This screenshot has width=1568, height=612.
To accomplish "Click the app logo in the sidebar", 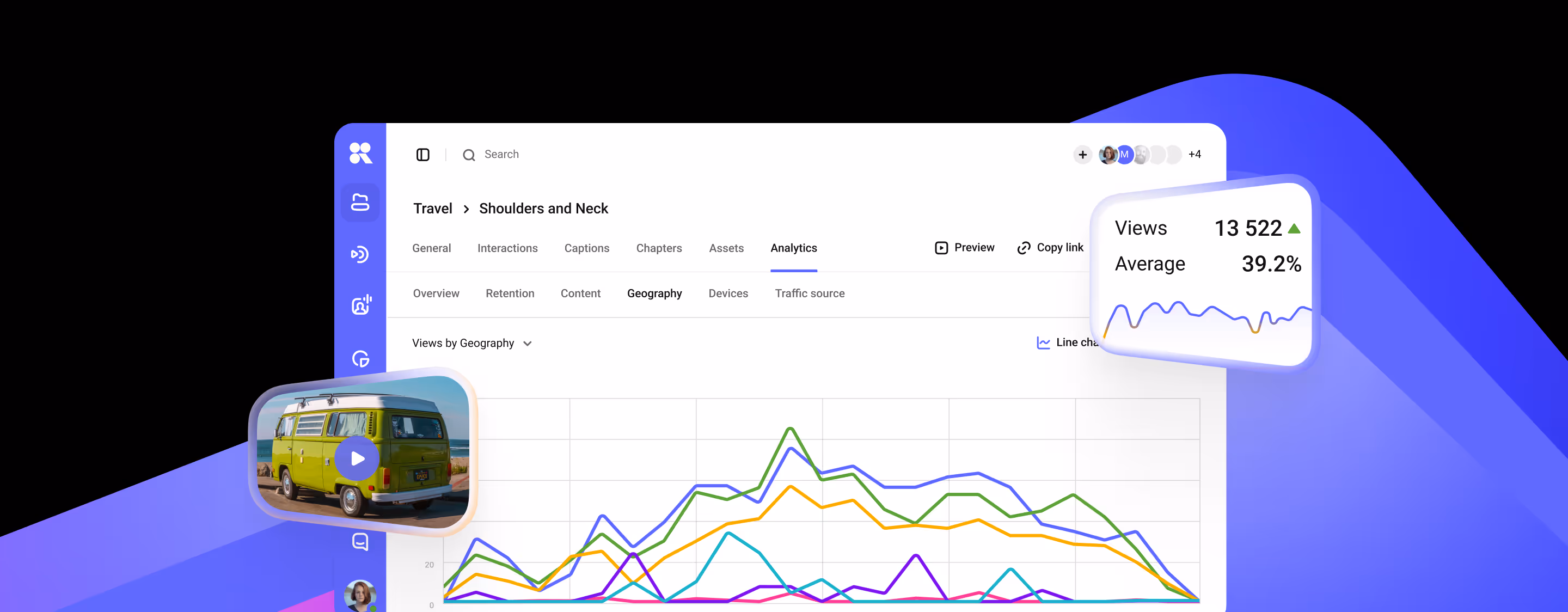I will point(360,153).
